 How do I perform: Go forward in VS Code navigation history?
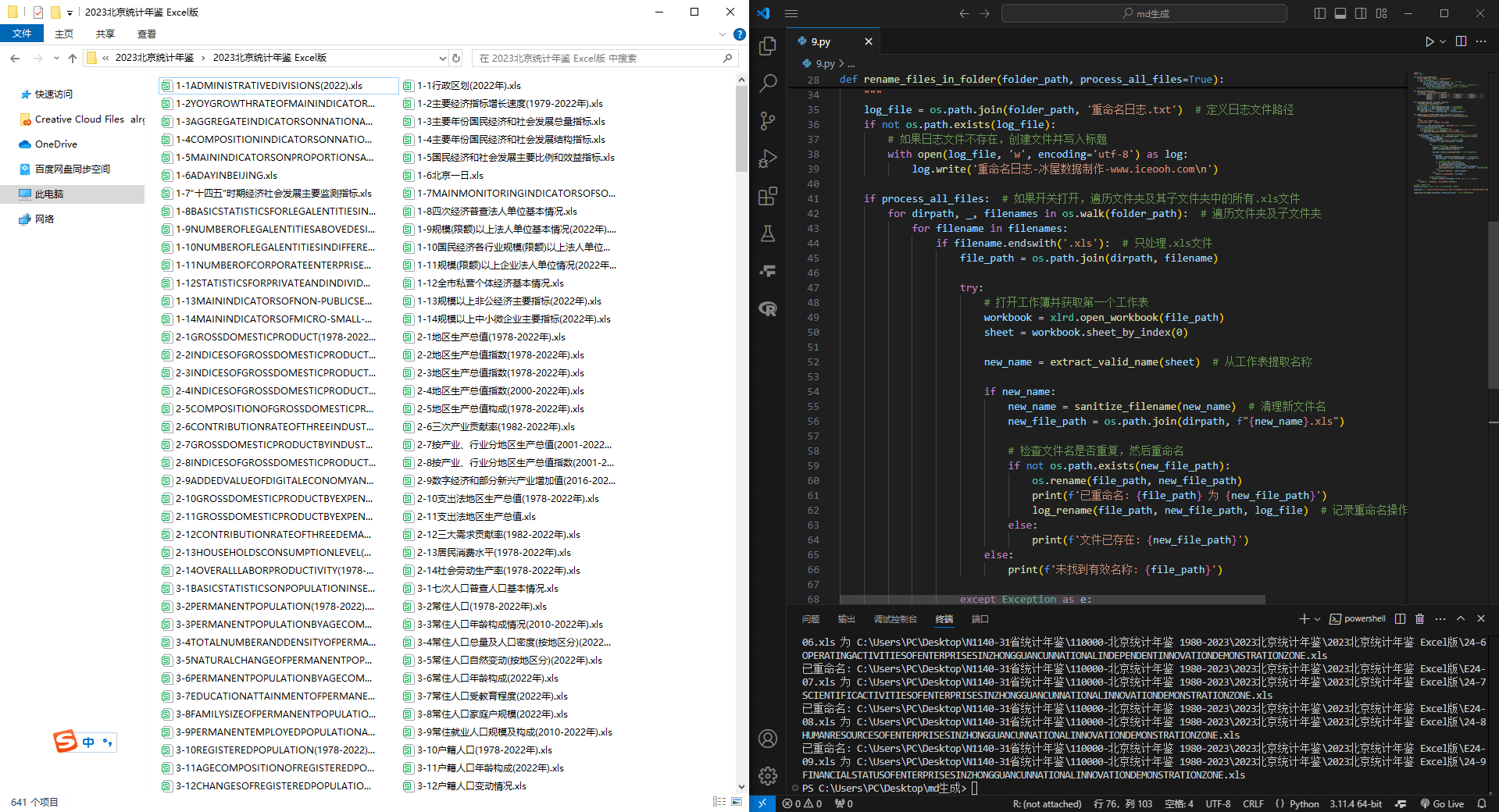click(x=984, y=13)
